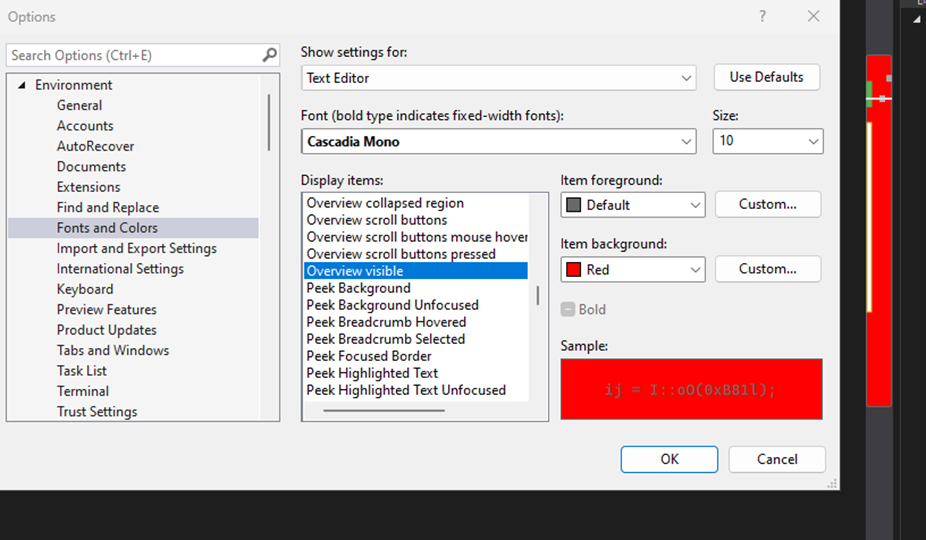926x540 pixels.
Task: Click the search magnifier icon
Action: pos(269,55)
